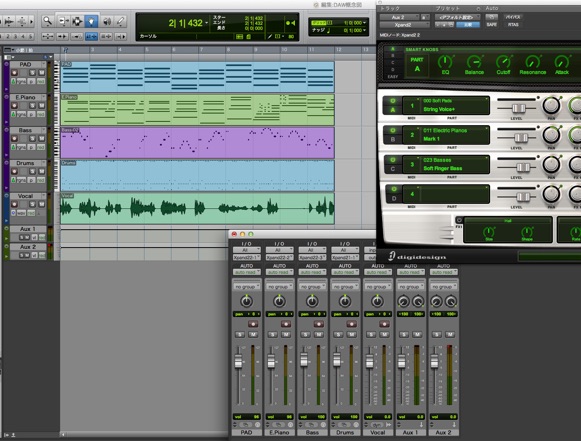Select Smart Knobs part C tab
The height and width of the screenshot is (441, 581).
point(393,63)
